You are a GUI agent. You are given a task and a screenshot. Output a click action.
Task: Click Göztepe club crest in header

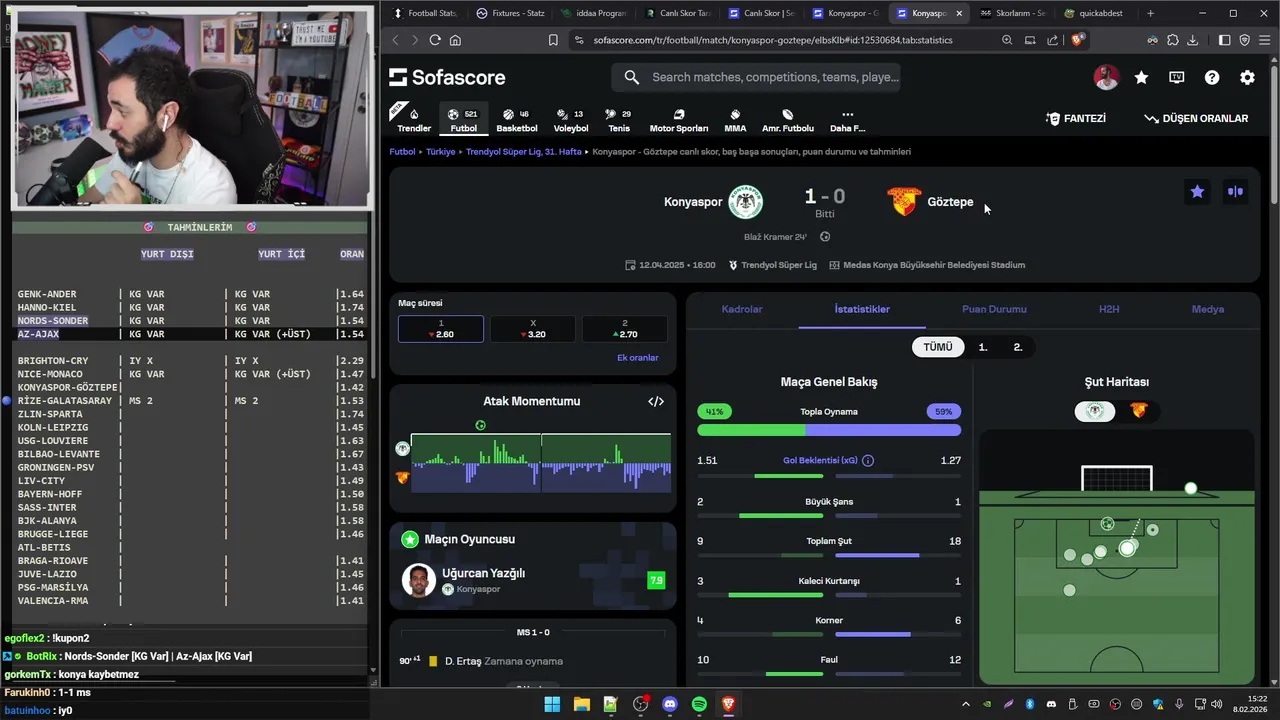904,202
